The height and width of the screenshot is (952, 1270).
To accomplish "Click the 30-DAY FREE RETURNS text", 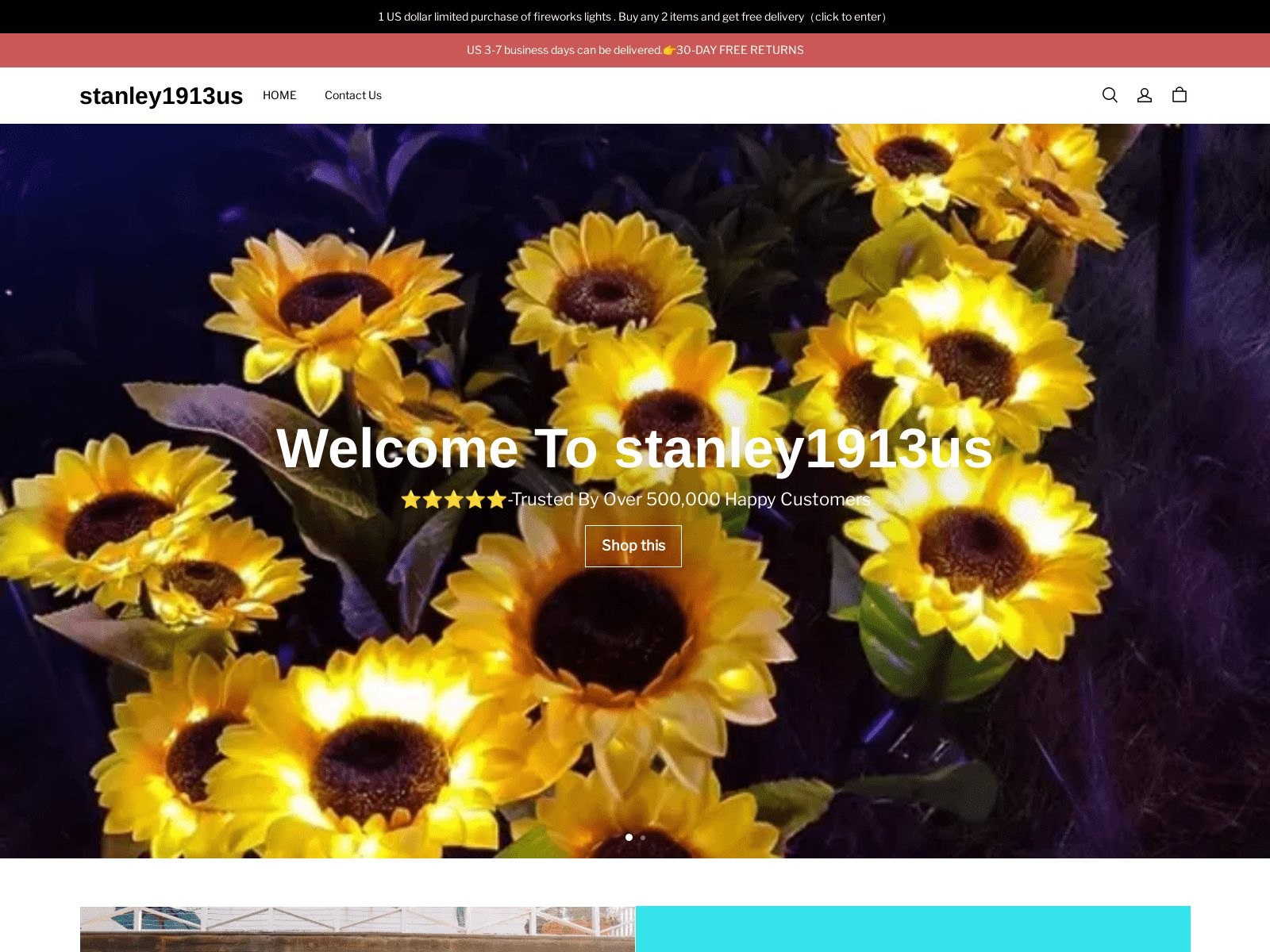I will click(740, 50).
